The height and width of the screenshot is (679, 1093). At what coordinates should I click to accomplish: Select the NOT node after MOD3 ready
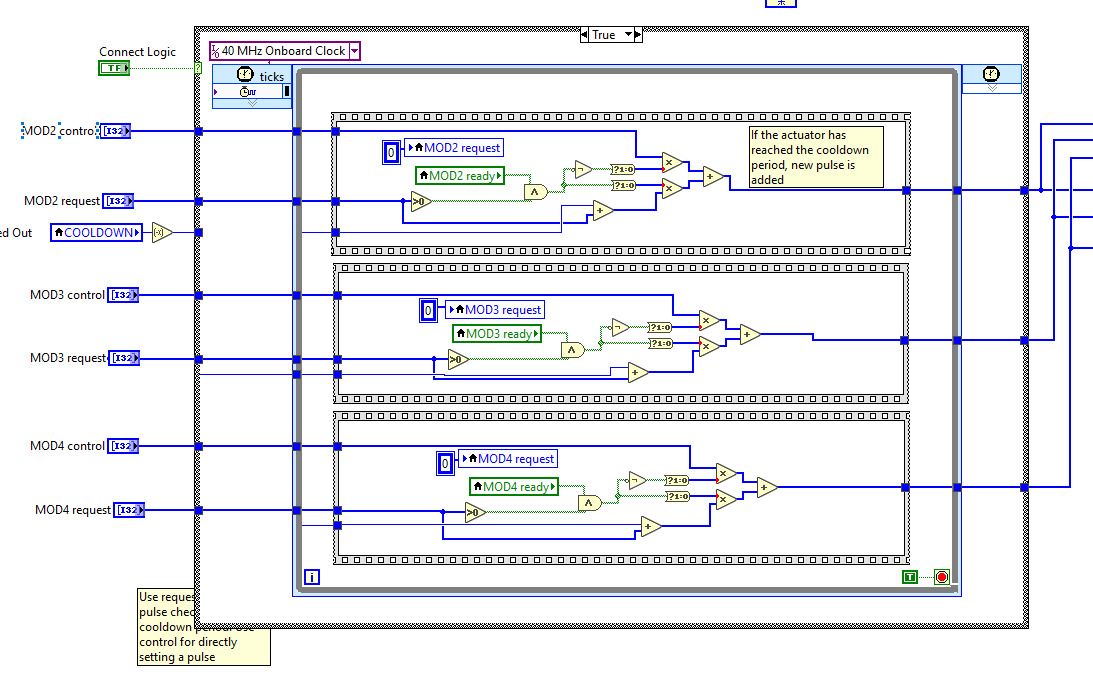[618, 326]
